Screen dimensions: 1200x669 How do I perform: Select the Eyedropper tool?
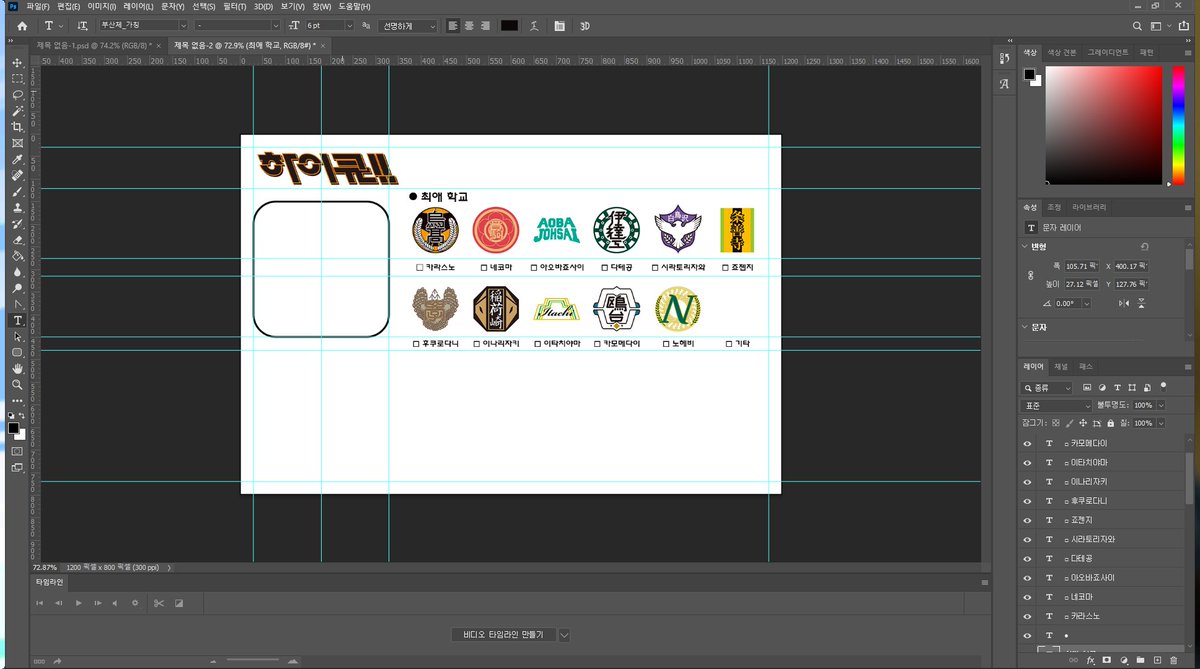pyautogui.click(x=17, y=159)
